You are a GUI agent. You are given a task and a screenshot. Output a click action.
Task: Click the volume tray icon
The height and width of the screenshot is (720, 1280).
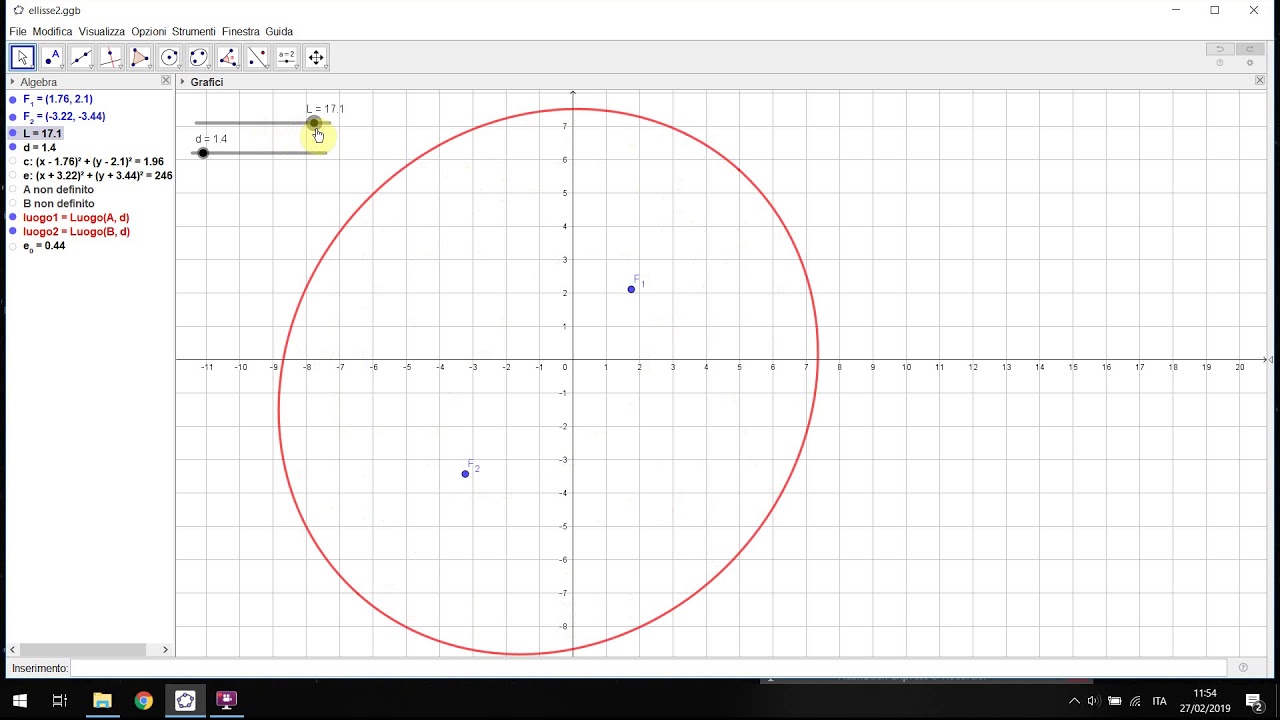(1092, 701)
